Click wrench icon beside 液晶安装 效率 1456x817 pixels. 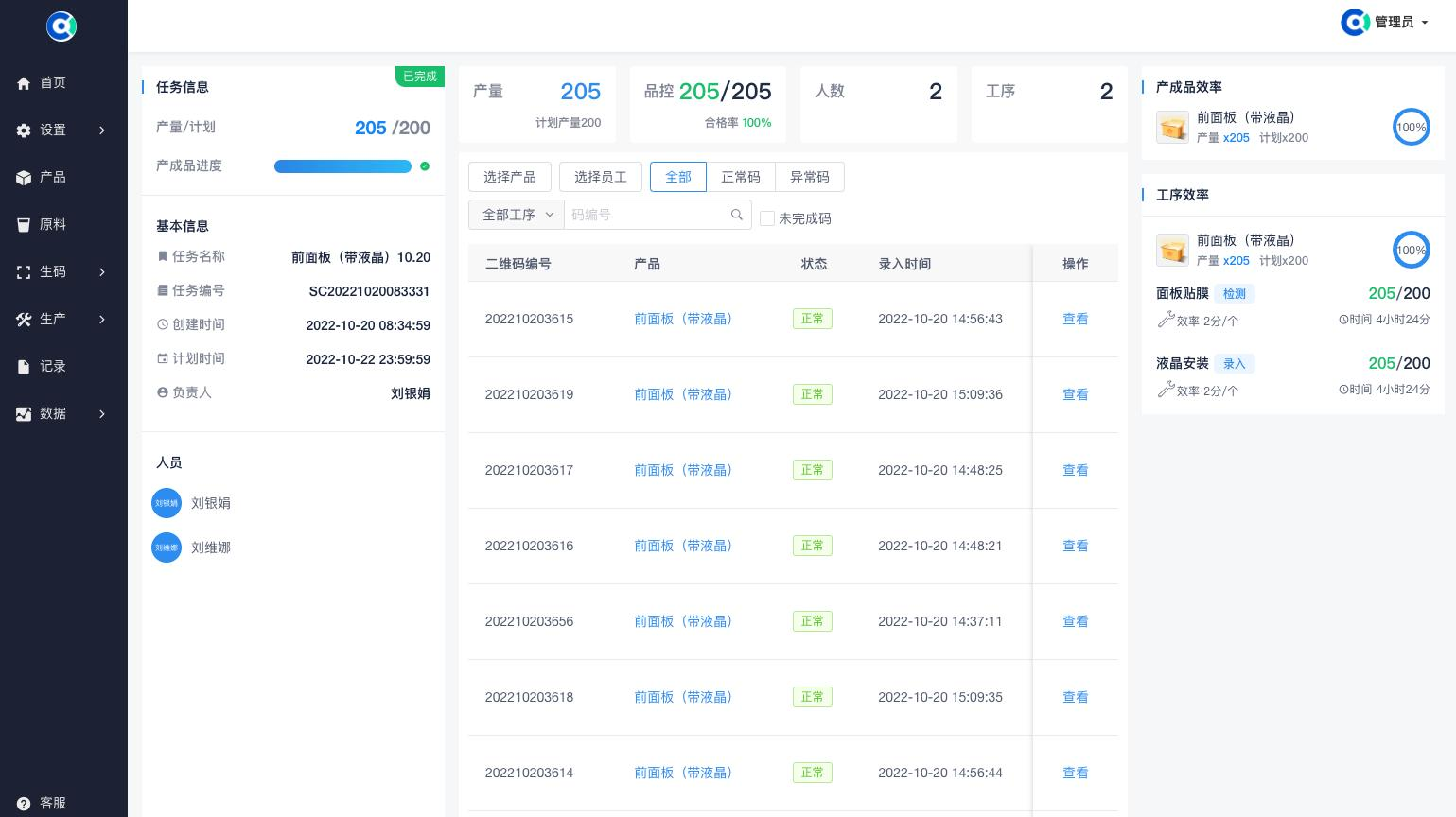[x=1166, y=390]
